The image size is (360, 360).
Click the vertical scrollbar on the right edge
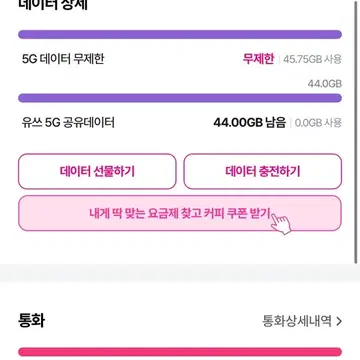point(355,133)
